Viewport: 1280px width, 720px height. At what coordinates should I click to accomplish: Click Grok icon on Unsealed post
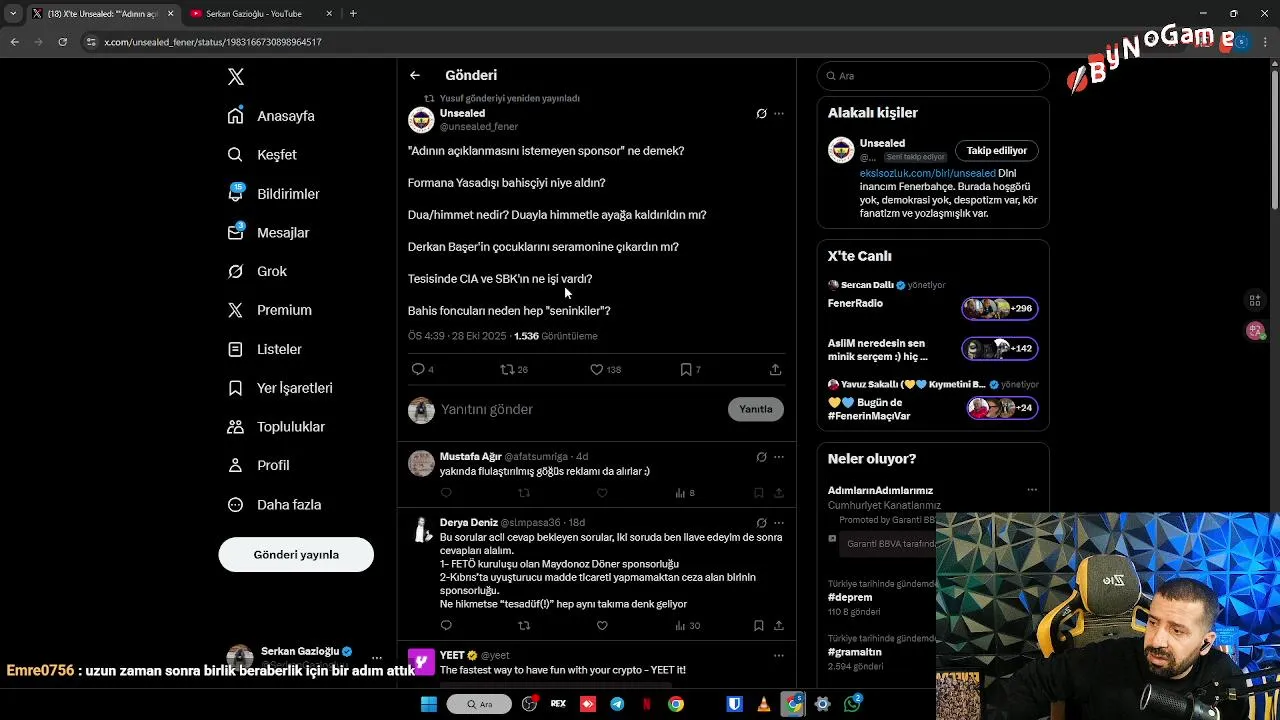[x=761, y=114]
